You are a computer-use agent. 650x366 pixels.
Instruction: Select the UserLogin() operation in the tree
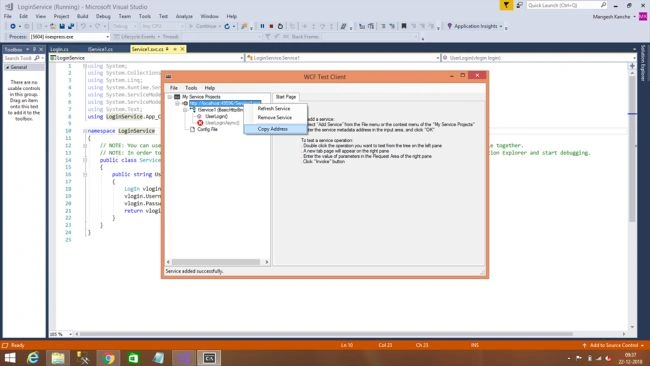[x=216, y=116]
